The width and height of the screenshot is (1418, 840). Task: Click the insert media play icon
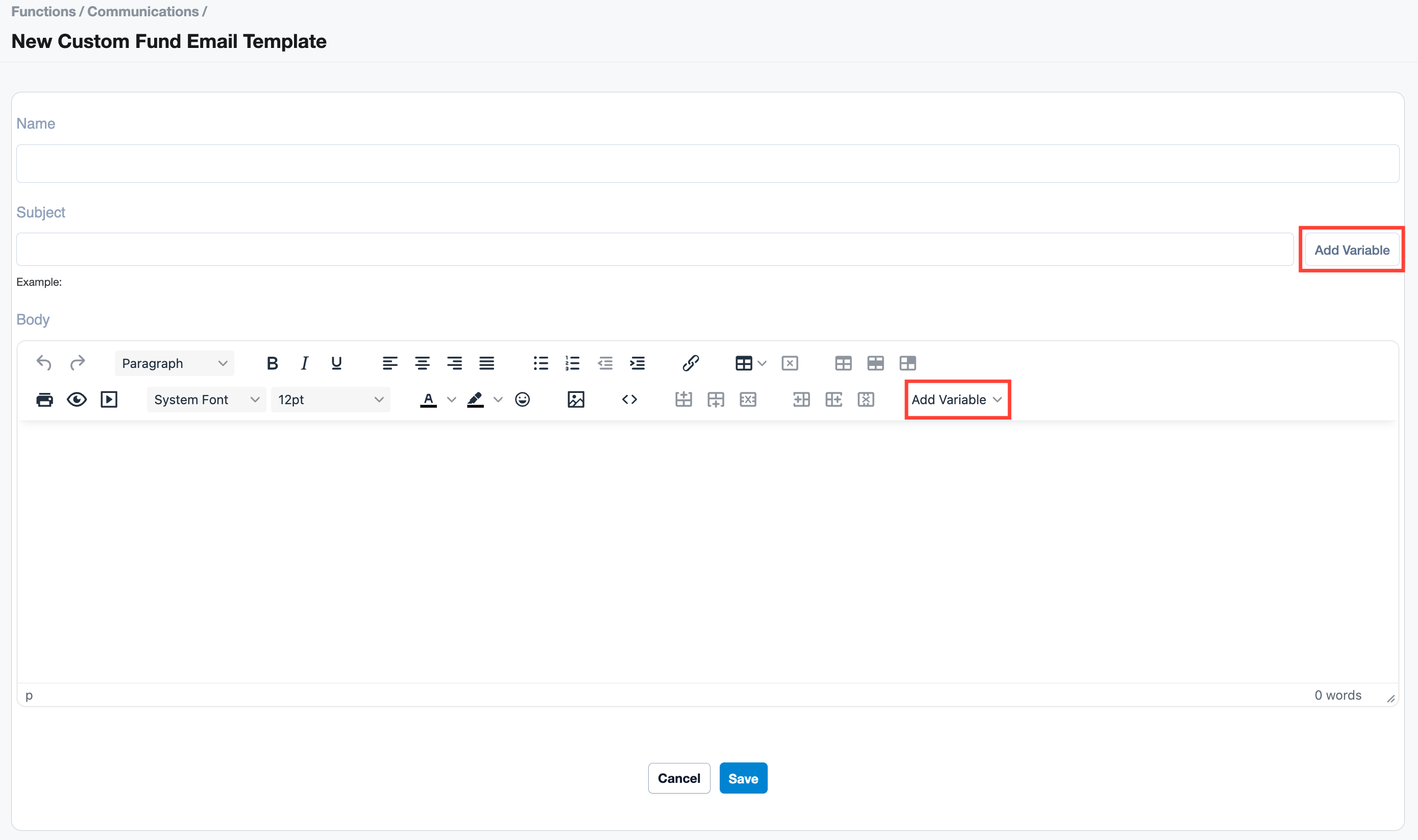click(x=109, y=400)
